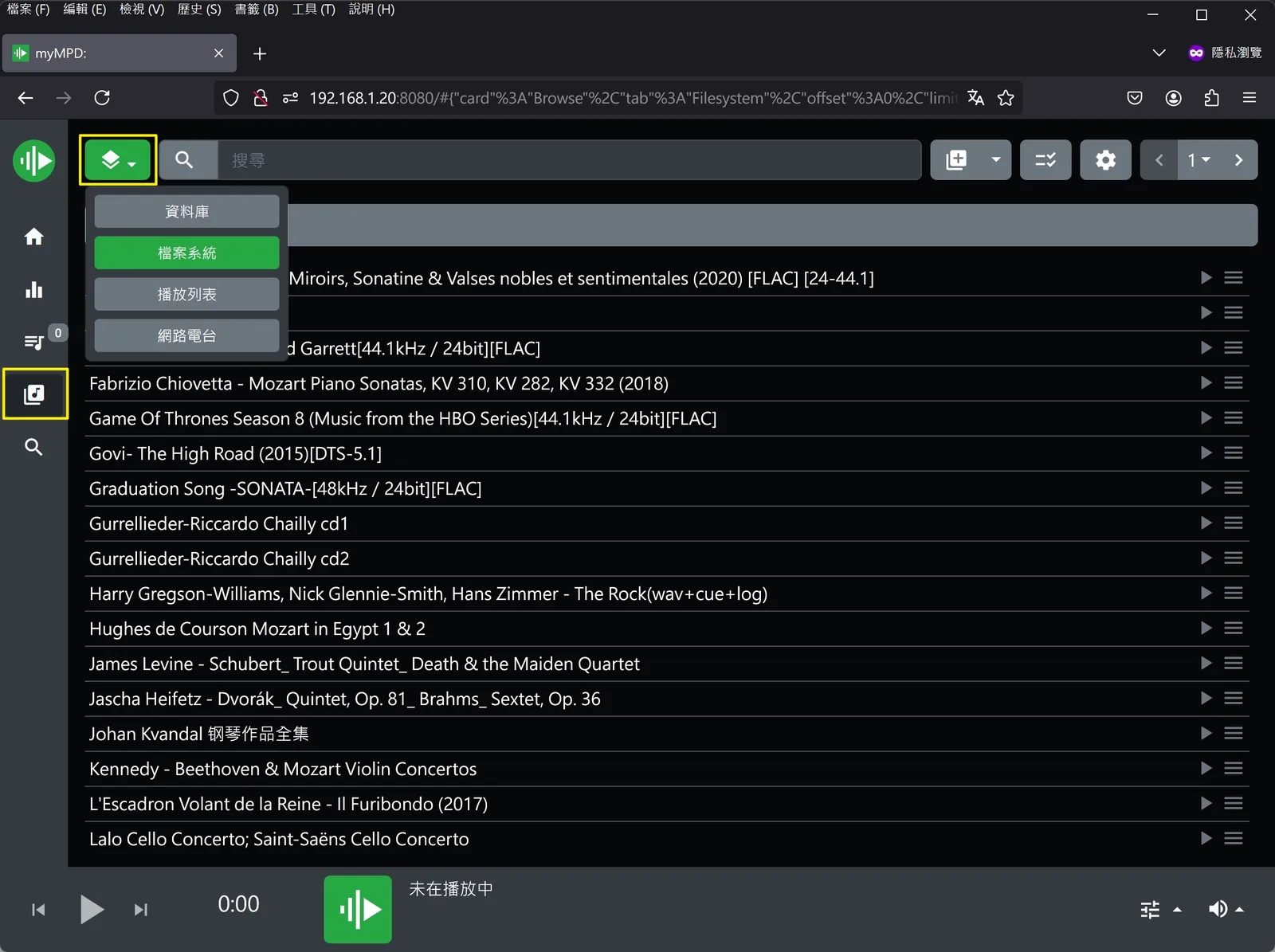Select 資料庫 in the browse menu
Screen dimensions: 1275x952
point(186,211)
